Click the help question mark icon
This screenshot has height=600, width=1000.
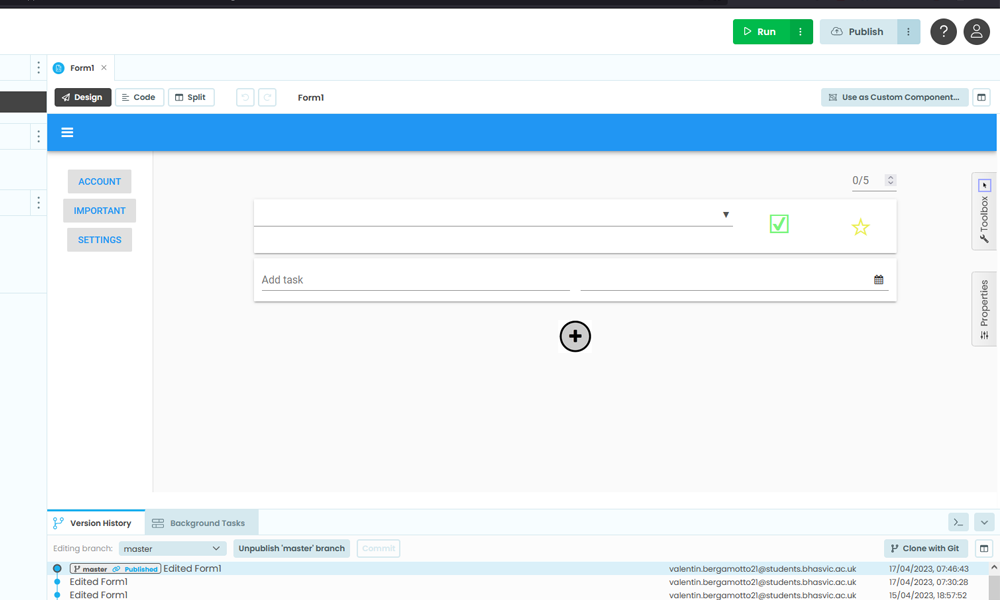[x=943, y=32]
